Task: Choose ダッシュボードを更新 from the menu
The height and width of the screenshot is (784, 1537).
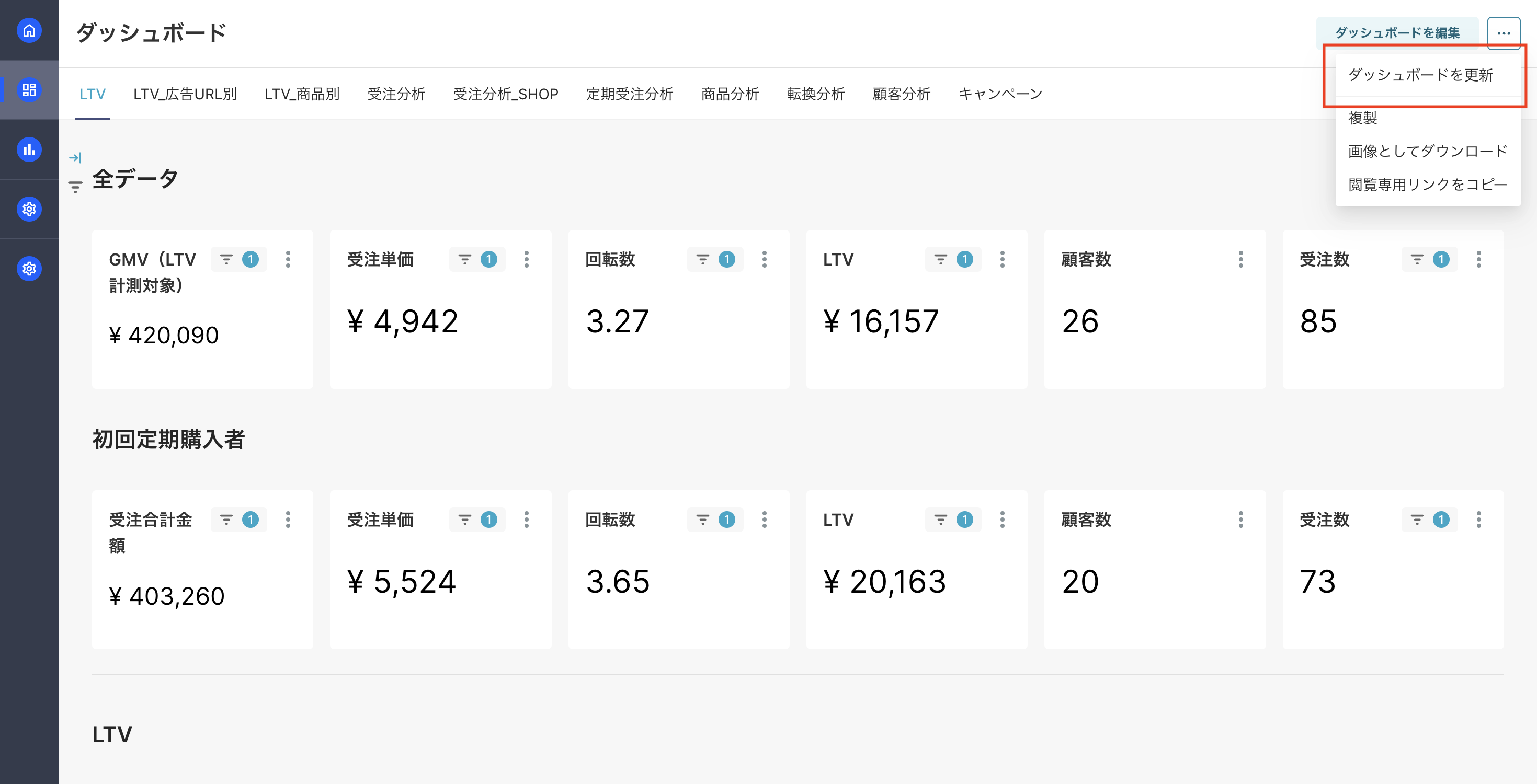Action: coord(1428,75)
